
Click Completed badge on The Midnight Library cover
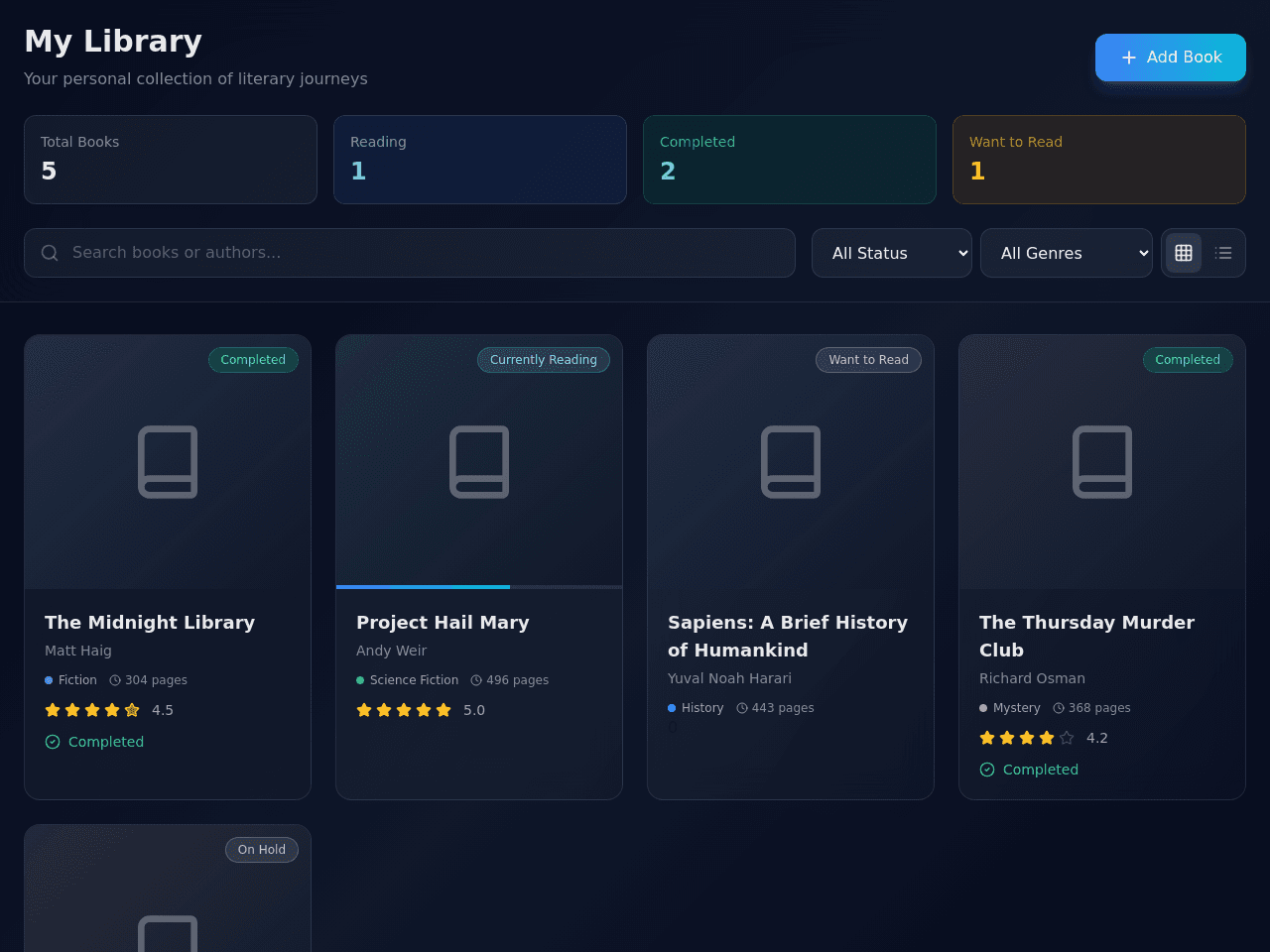tap(253, 360)
